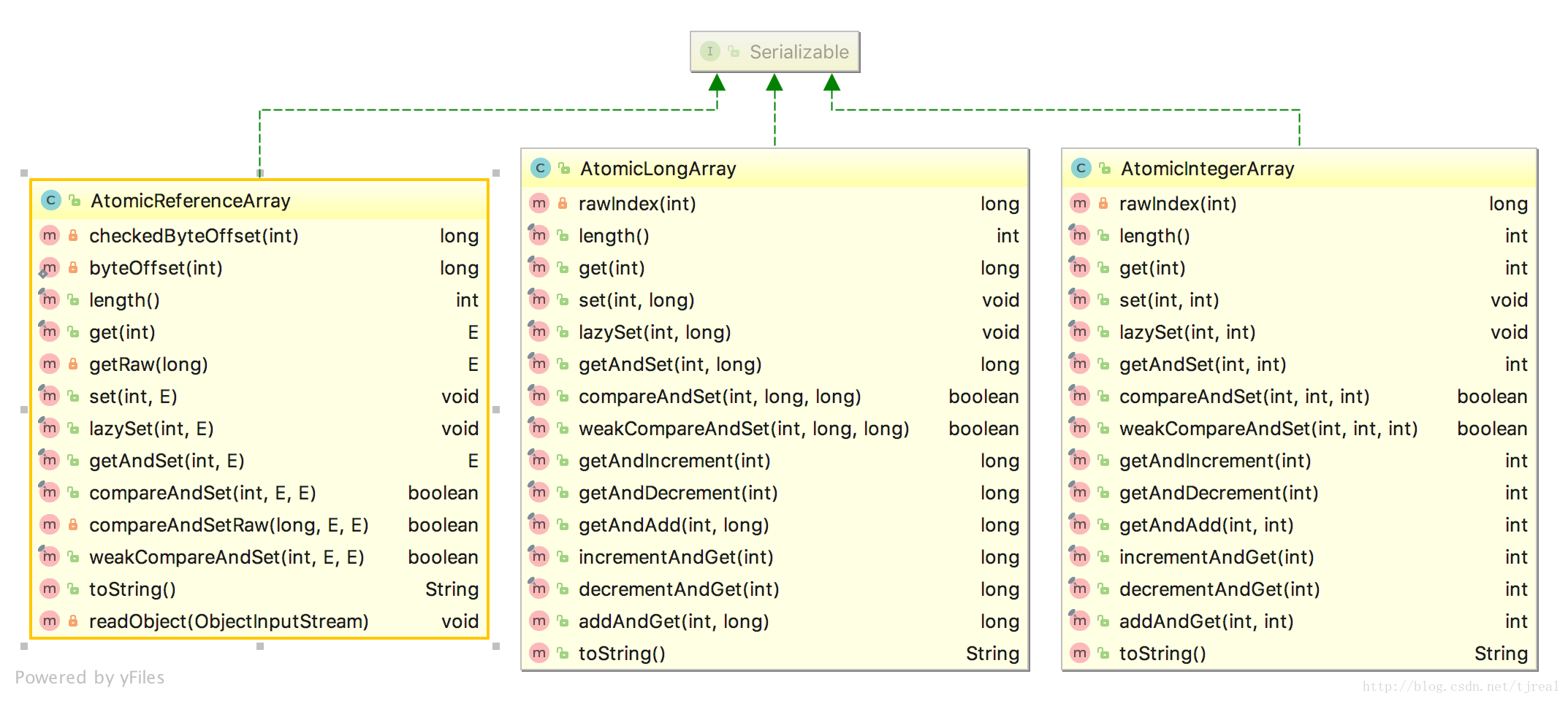Open the Powered by yFiles label
The width and height of the screenshot is (1568, 701).
[x=90, y=678]
